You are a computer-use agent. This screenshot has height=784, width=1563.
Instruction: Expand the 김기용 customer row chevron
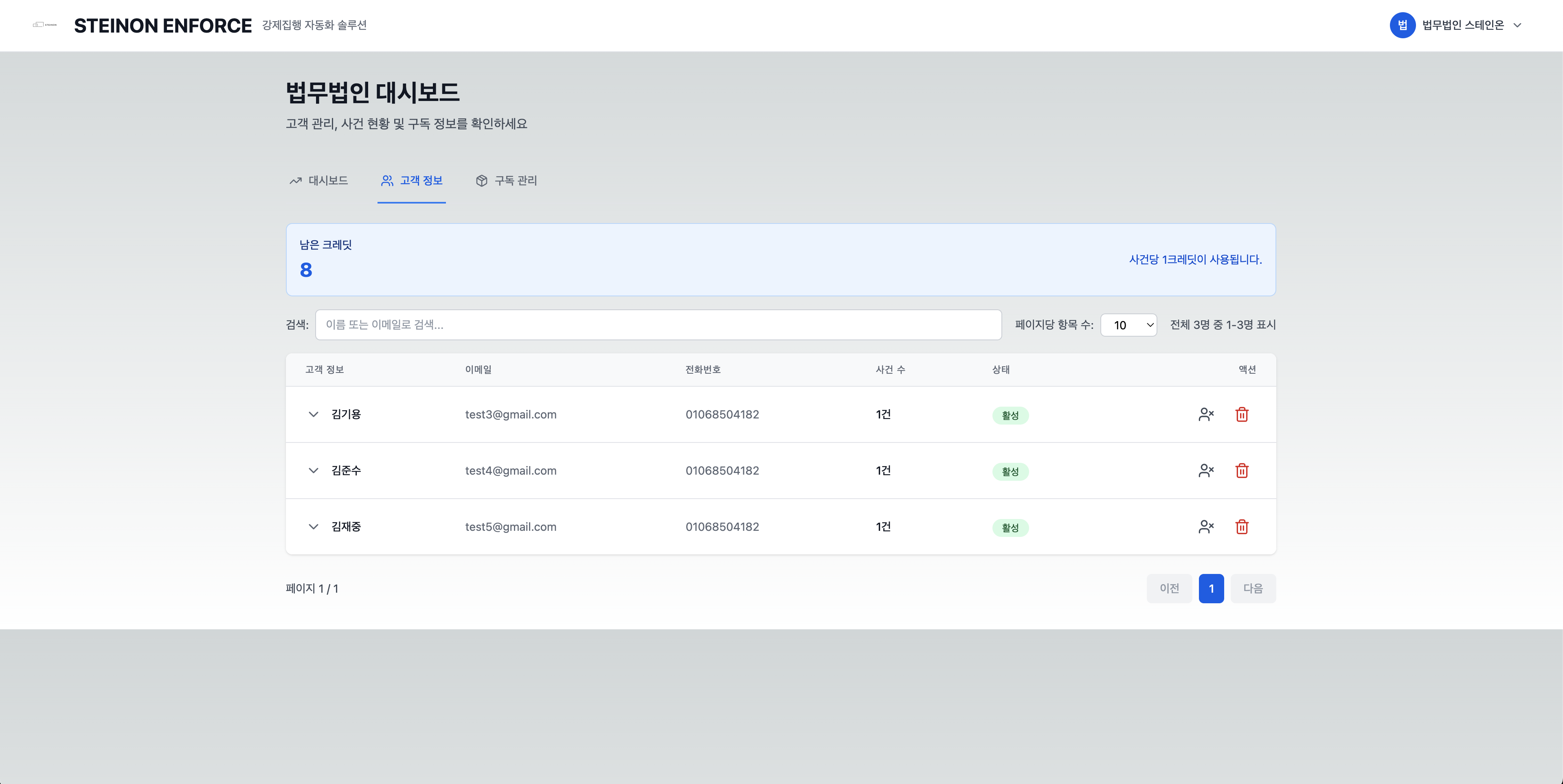click(313, 414)
